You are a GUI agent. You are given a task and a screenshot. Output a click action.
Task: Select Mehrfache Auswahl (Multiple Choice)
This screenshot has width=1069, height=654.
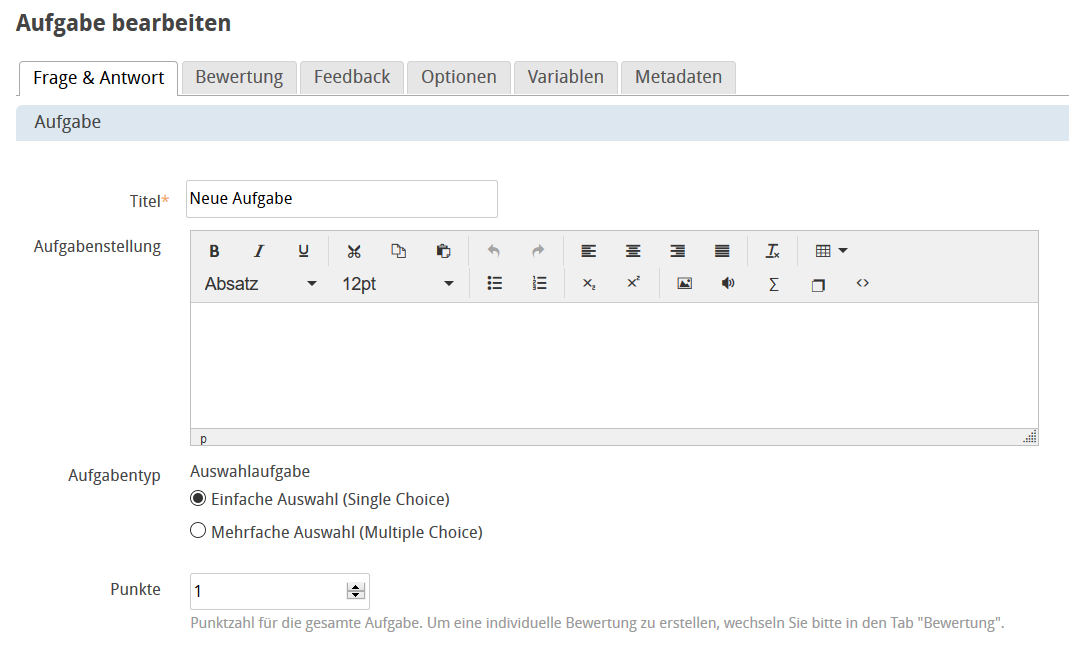pos(197,530)
